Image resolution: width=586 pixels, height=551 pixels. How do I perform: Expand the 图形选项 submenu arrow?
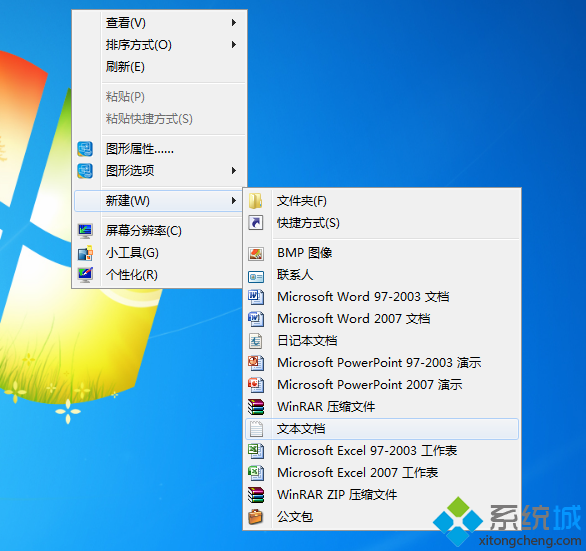(x=234, y=171)
